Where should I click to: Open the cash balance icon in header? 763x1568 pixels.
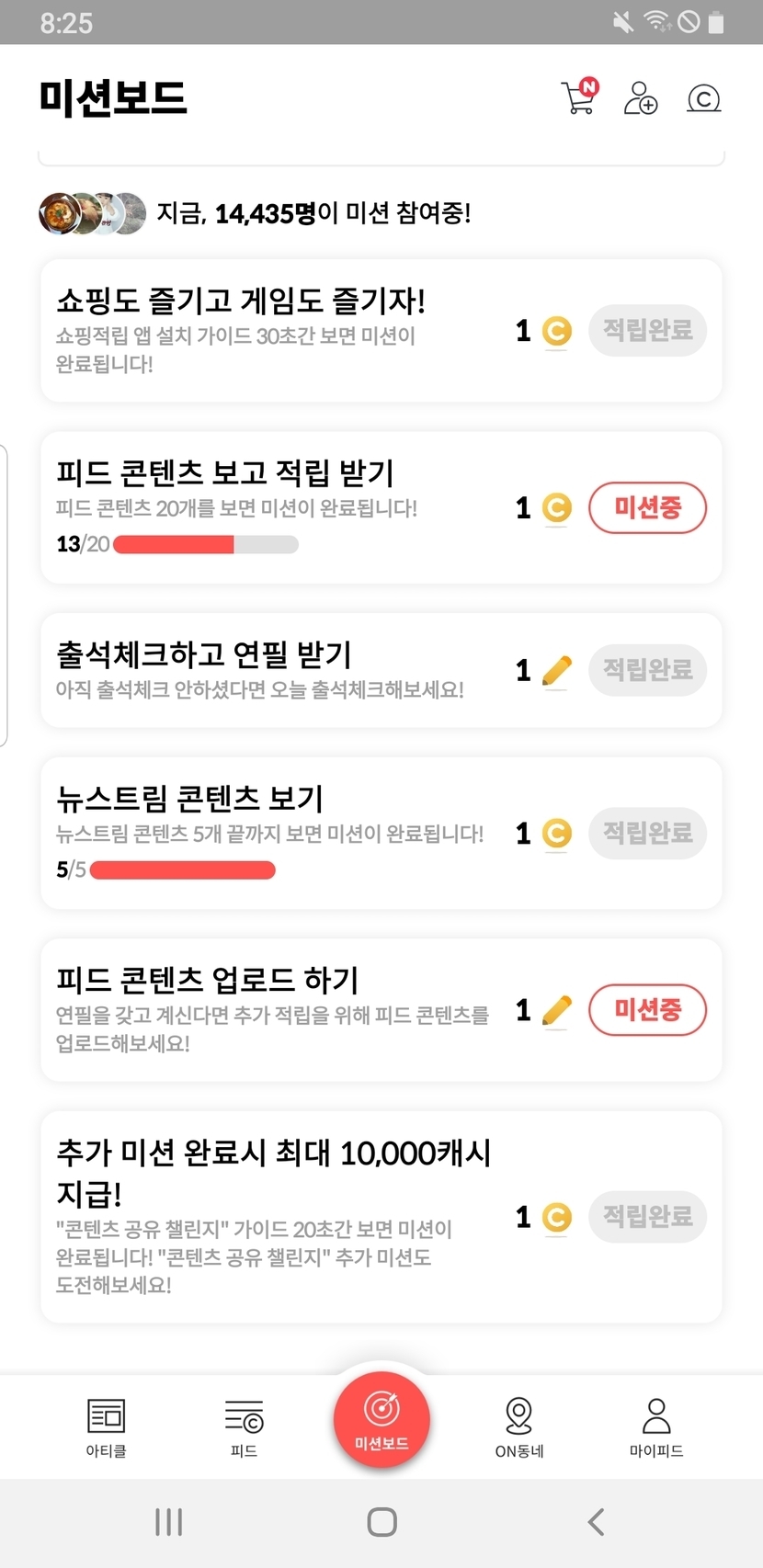coord(704,98)
